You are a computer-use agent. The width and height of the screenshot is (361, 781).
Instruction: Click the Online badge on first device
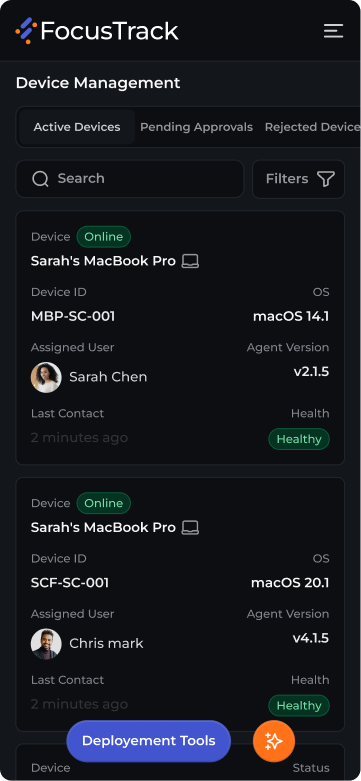[x=104, y=237]
